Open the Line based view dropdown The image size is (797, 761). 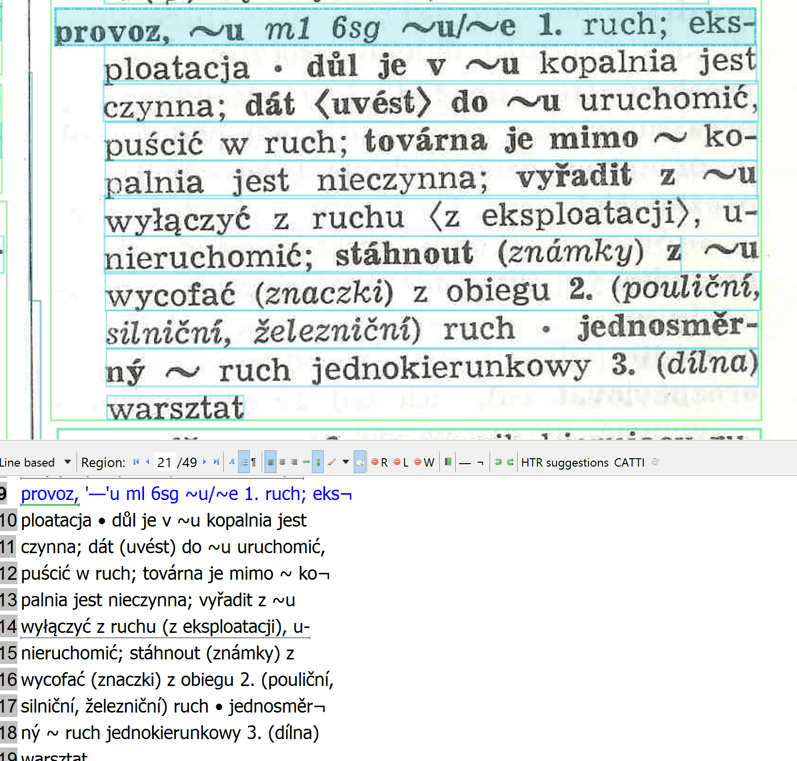(x=67, y=462)
